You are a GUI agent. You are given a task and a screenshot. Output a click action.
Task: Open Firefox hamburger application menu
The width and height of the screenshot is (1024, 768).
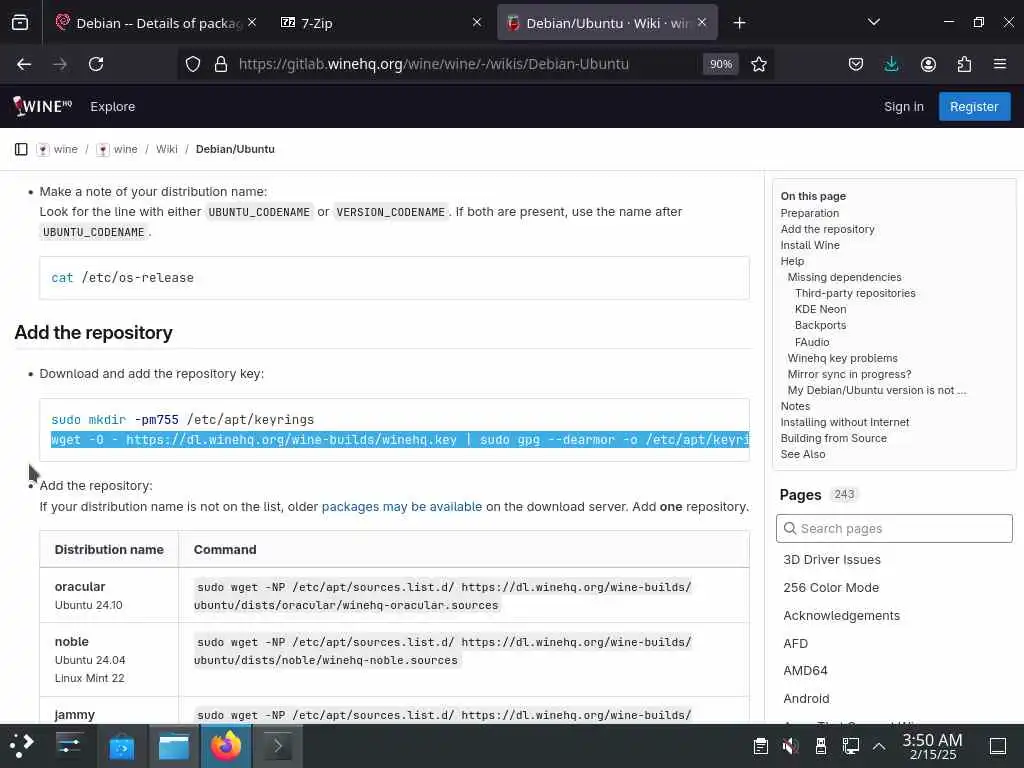point(1000,64)
